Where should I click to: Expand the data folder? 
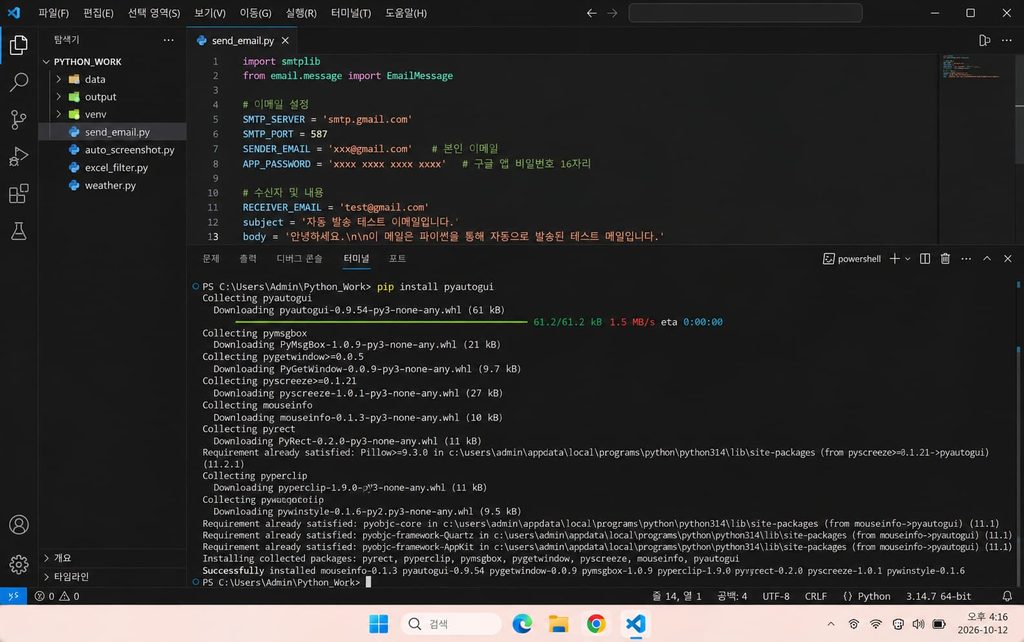pos(59,79)
